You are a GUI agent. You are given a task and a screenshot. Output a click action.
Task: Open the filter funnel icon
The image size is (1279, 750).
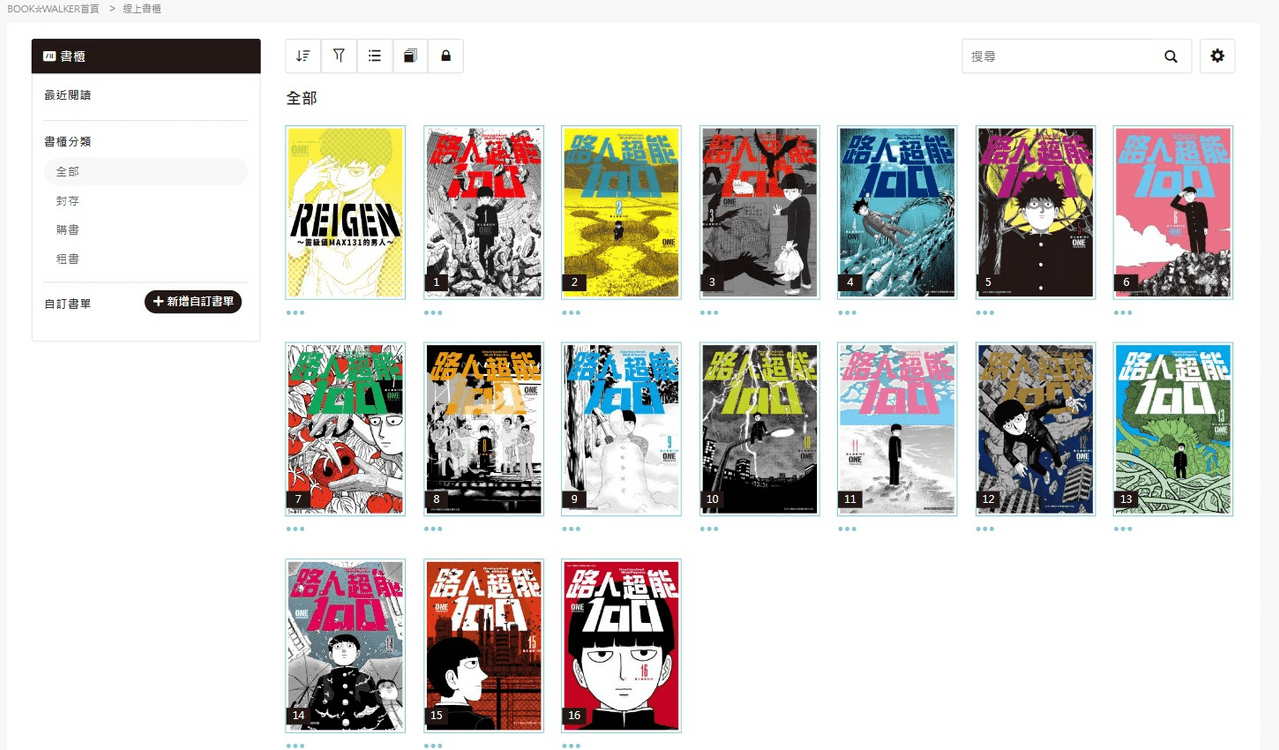pos(339,56)
